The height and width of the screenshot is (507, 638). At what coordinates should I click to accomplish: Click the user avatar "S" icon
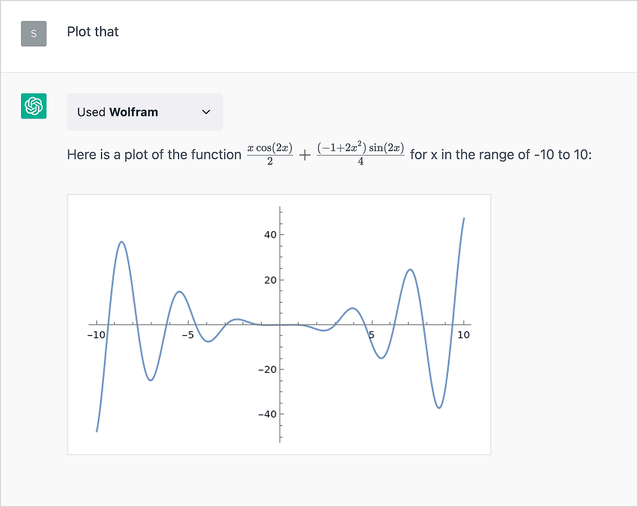(33, 33)
